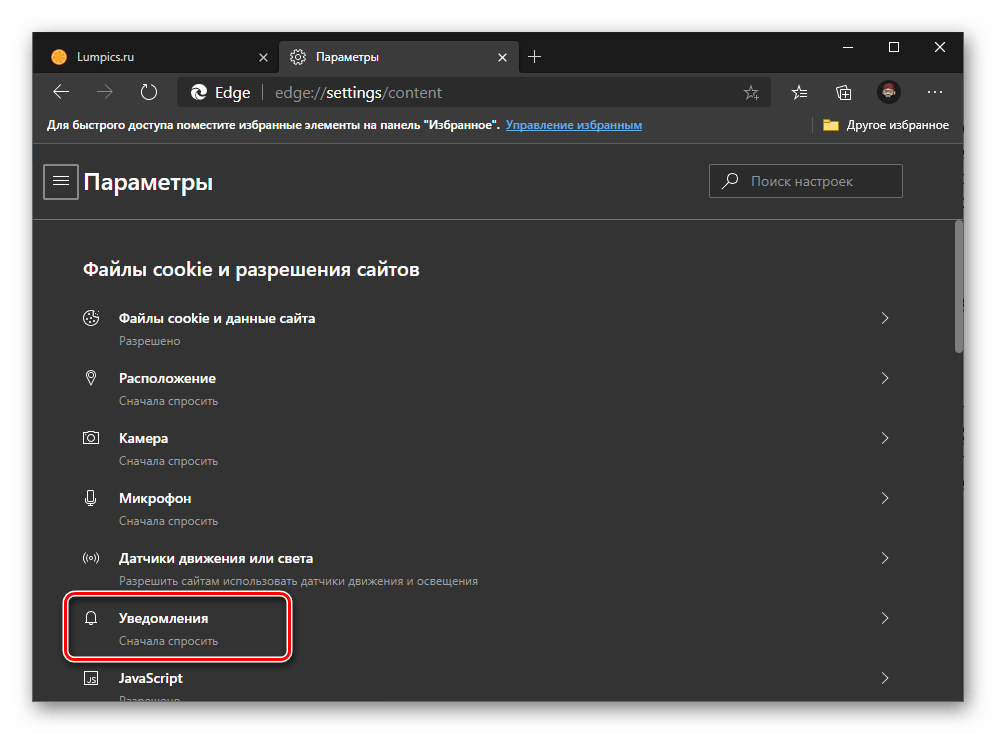Open the Favorites list icon

click(x=799, y=92)
